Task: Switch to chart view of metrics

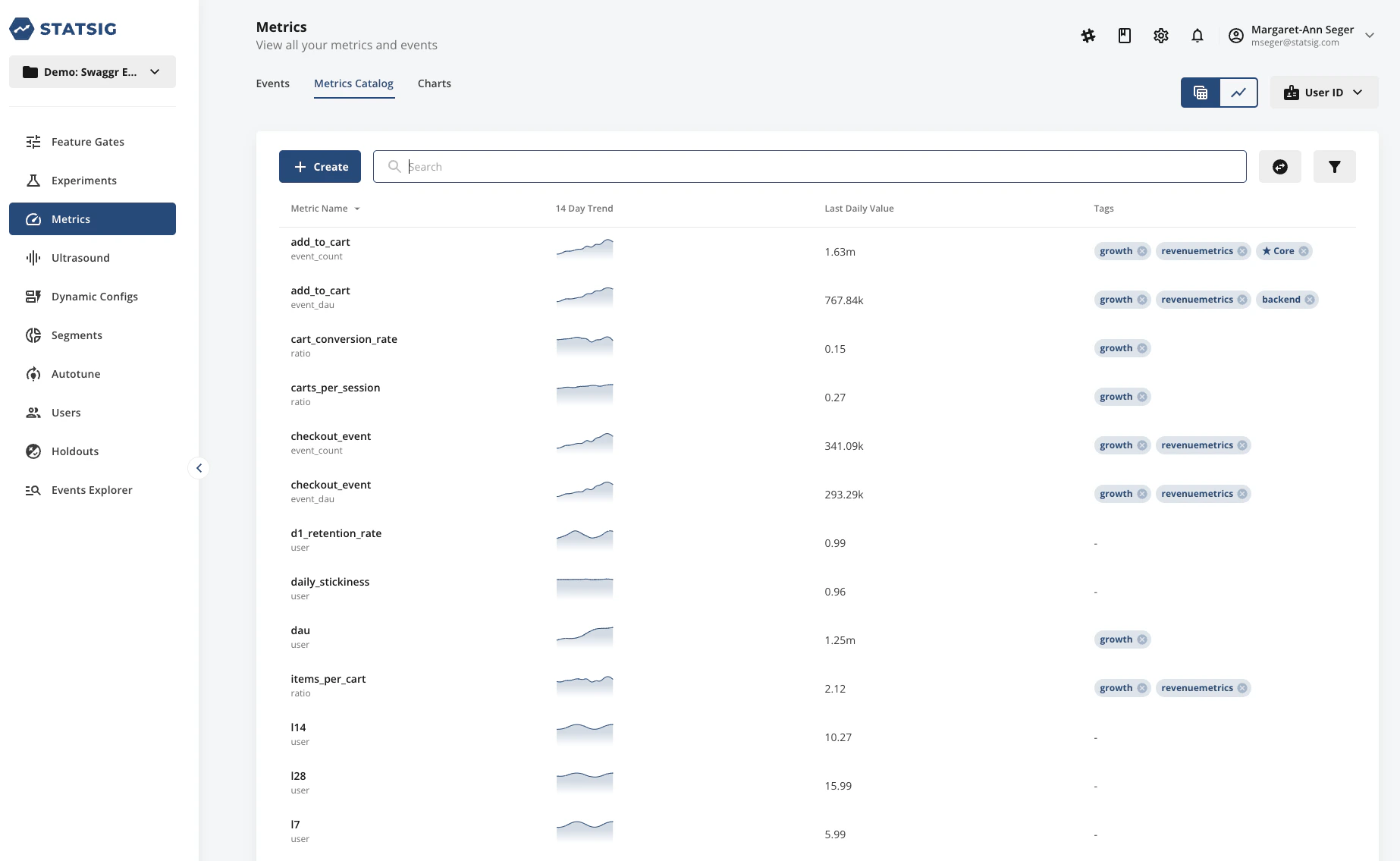Action: [x=1238, y=92]
